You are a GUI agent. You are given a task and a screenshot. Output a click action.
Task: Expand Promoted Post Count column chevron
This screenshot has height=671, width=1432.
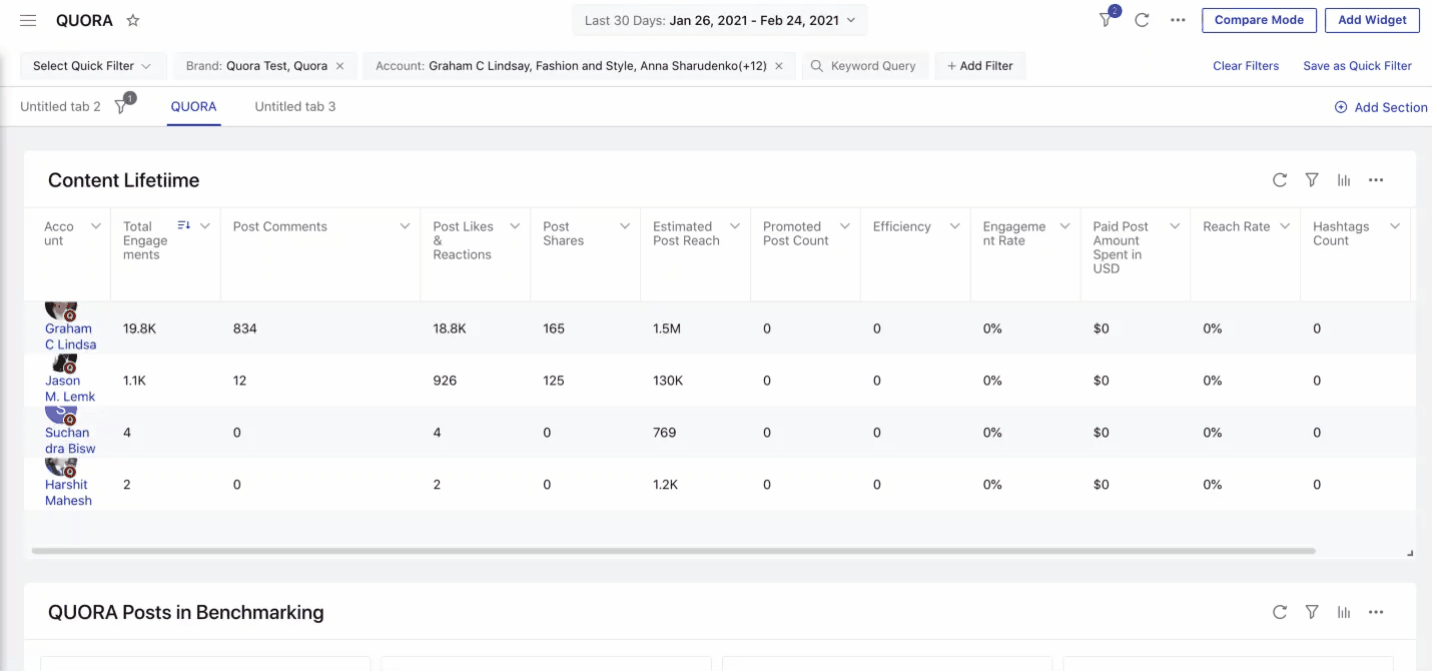coord(845,227)
